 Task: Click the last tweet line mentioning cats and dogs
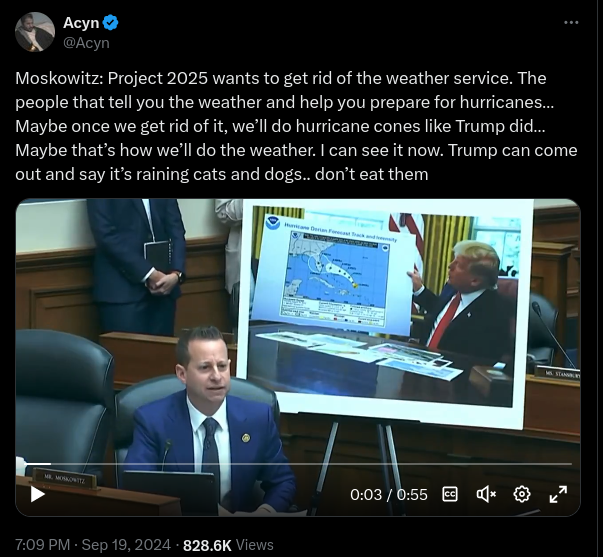(222, 174)
